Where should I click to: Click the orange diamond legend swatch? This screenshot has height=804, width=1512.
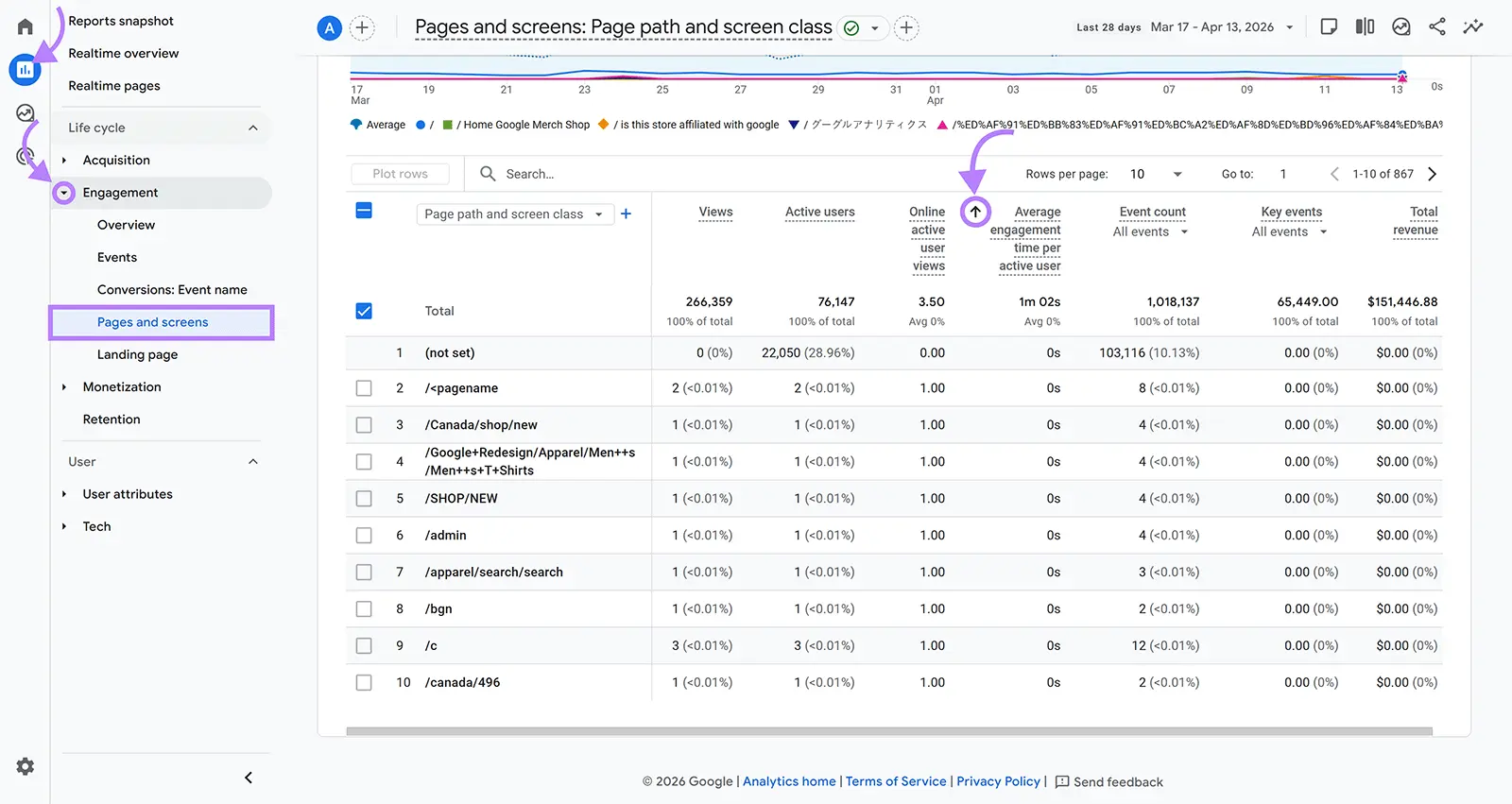(x=603, y=124)
